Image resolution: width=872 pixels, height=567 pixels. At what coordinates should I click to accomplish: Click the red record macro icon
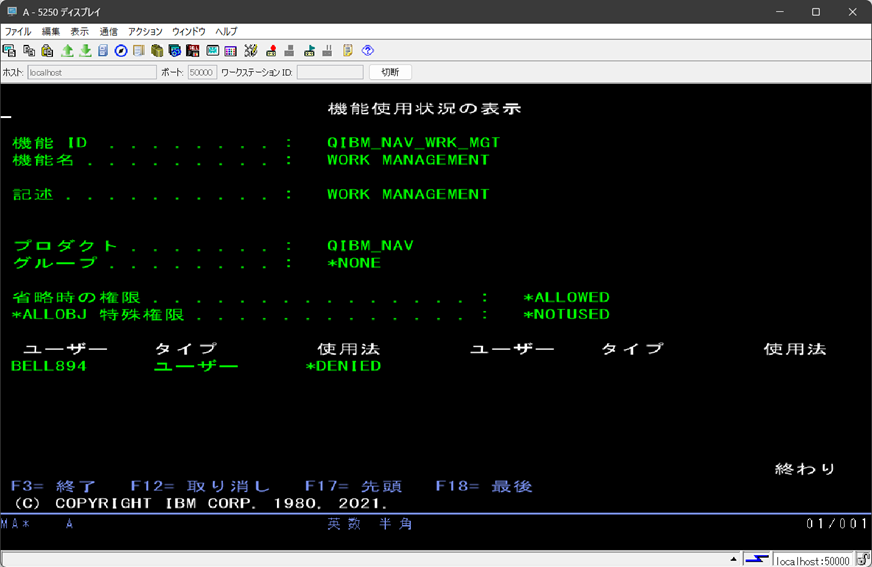[271, 50]
